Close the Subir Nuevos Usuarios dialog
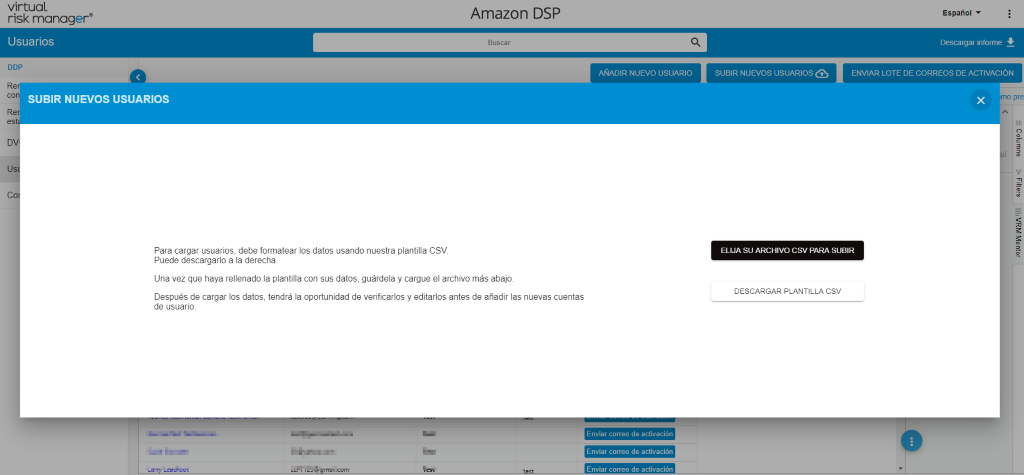 pyautogui.click(x=980, y=100)
